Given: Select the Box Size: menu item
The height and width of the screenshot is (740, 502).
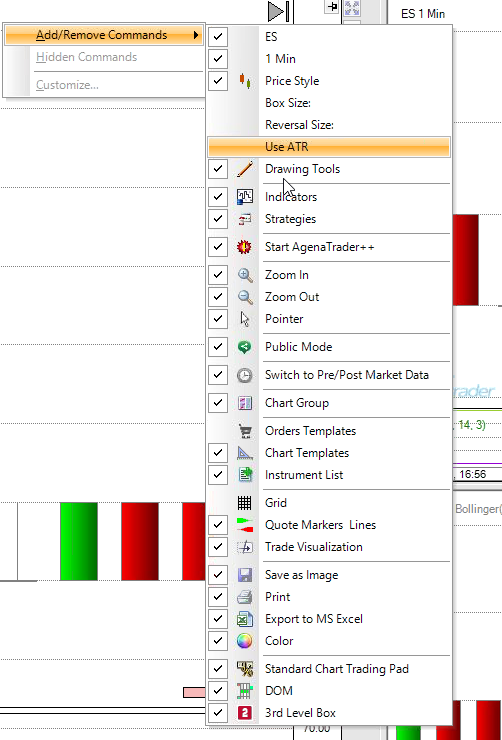Looking at the screenshot, I should 329,103.
